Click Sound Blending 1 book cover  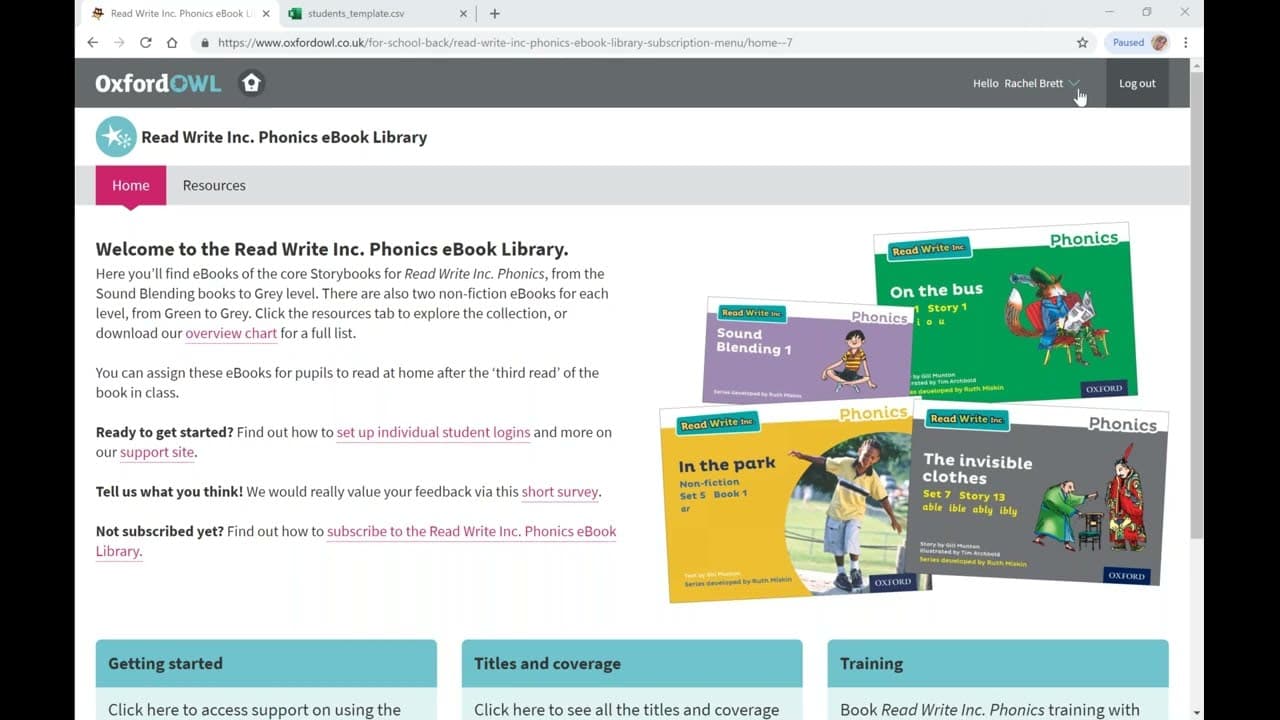(808, 349)
